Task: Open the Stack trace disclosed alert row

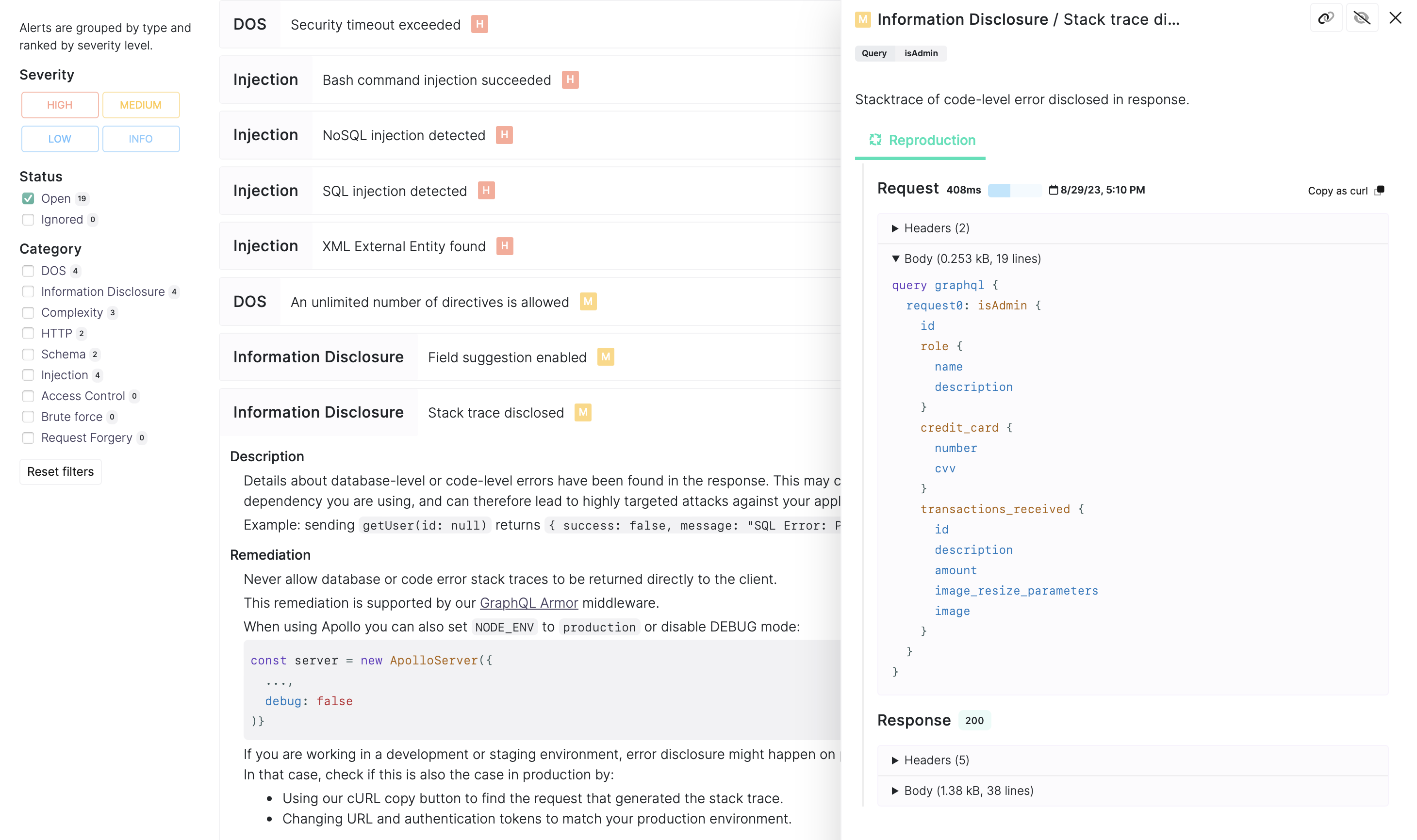Action: 495,413
